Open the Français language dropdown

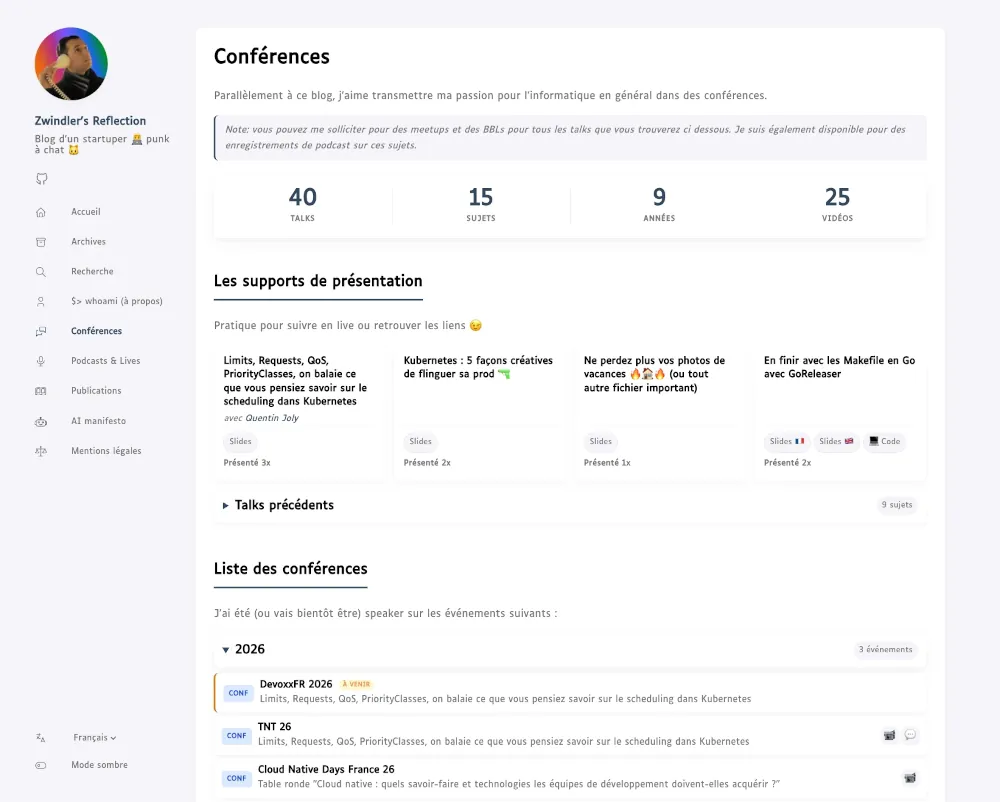pyautogui.click(x=94, y=737)
